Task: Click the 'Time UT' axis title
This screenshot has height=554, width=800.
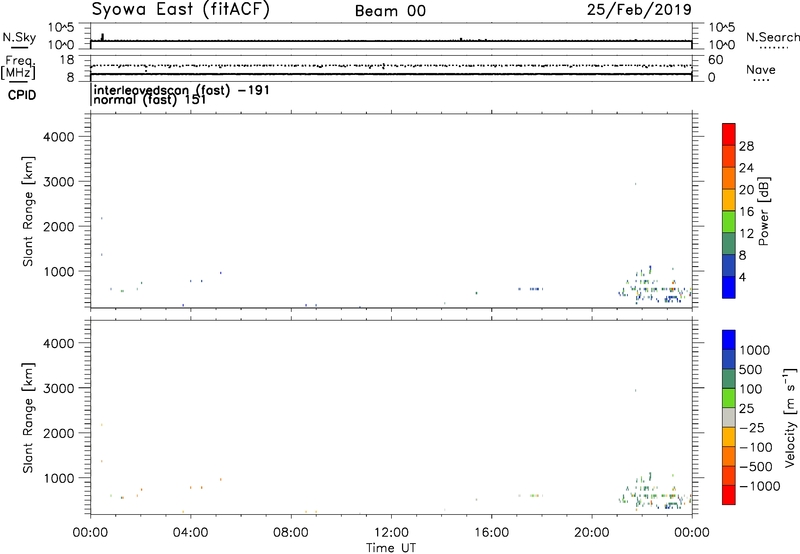Action: pyautogui.click(x=391, y=548)
